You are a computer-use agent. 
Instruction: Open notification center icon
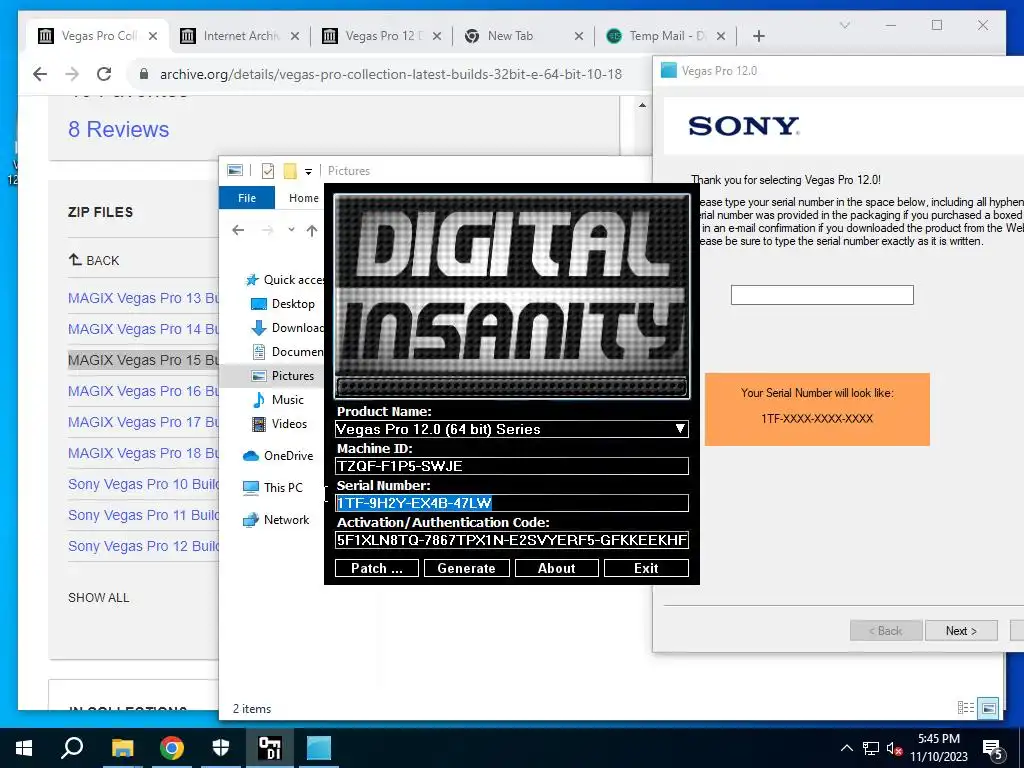(993, 749)
